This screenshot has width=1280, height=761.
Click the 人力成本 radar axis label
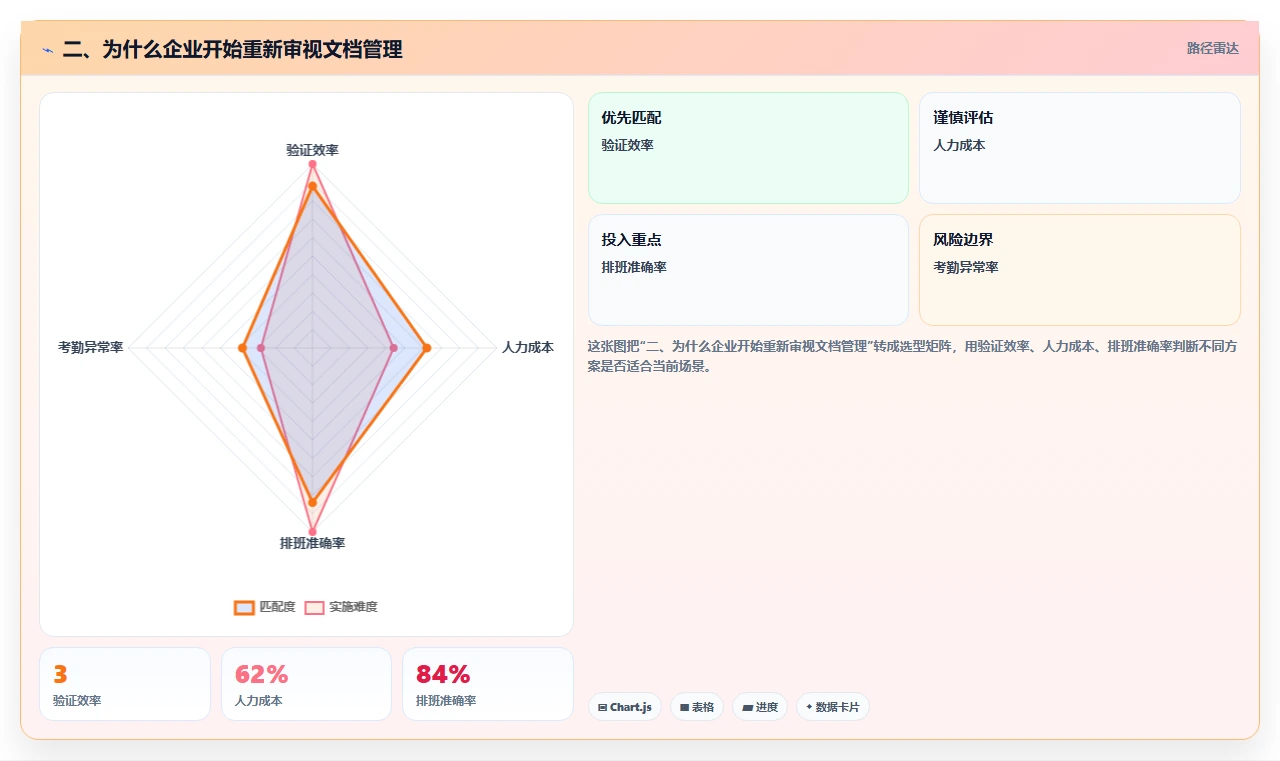[x=528, y=348]
